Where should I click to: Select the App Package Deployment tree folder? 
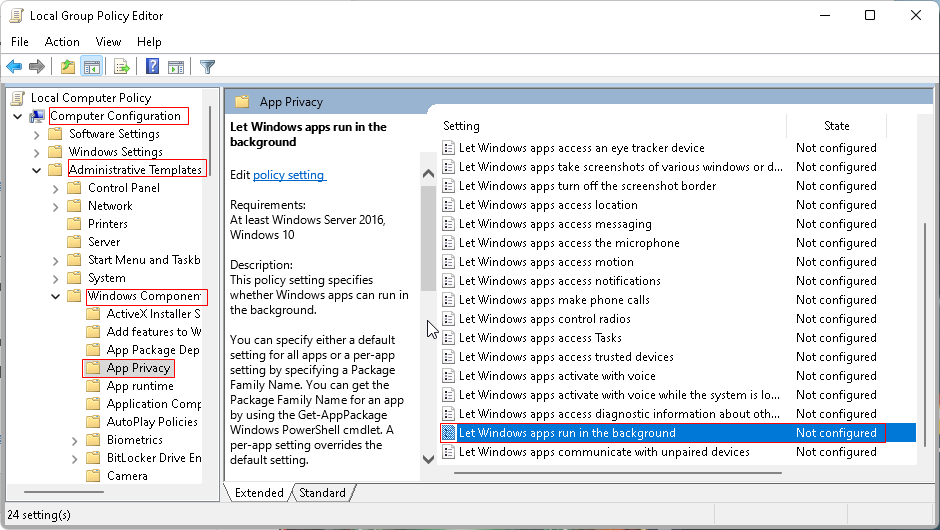pyautogui.click(x=153, y=350)
